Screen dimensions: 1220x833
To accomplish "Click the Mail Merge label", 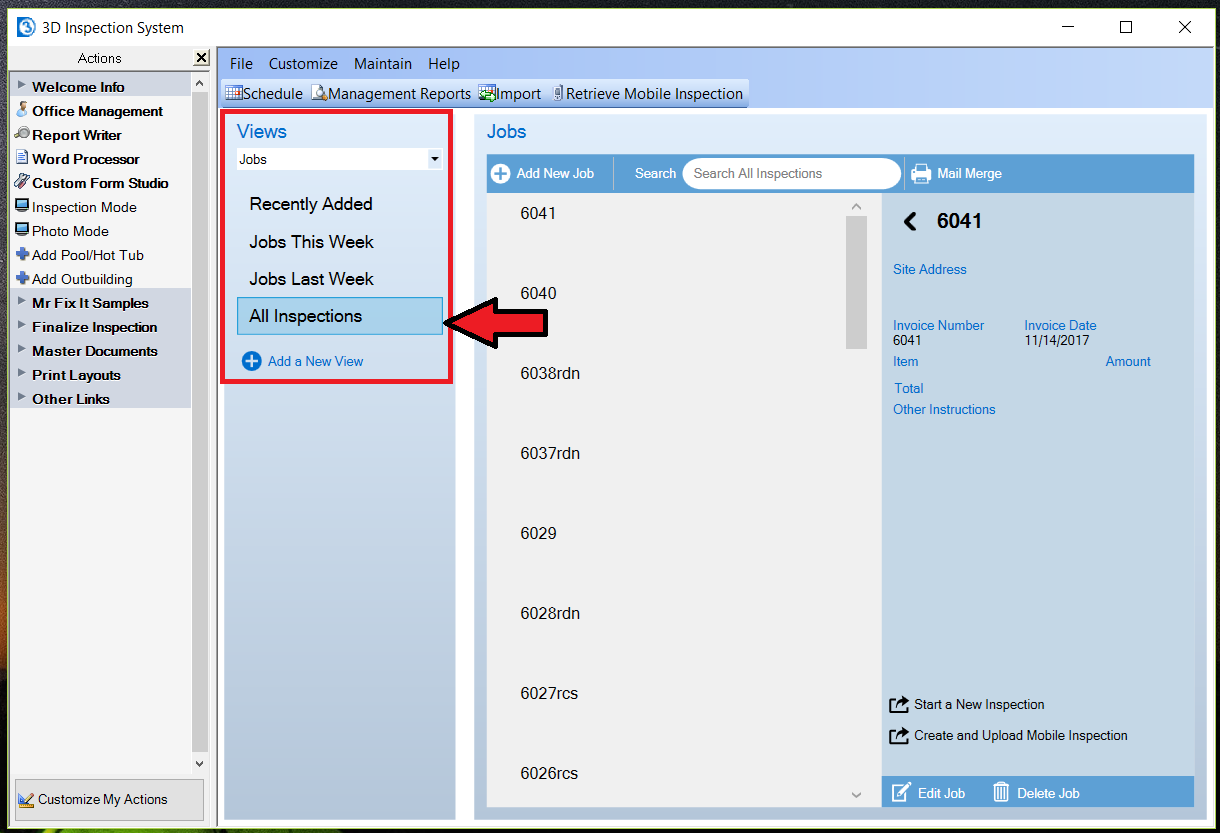I will point(969,174).
